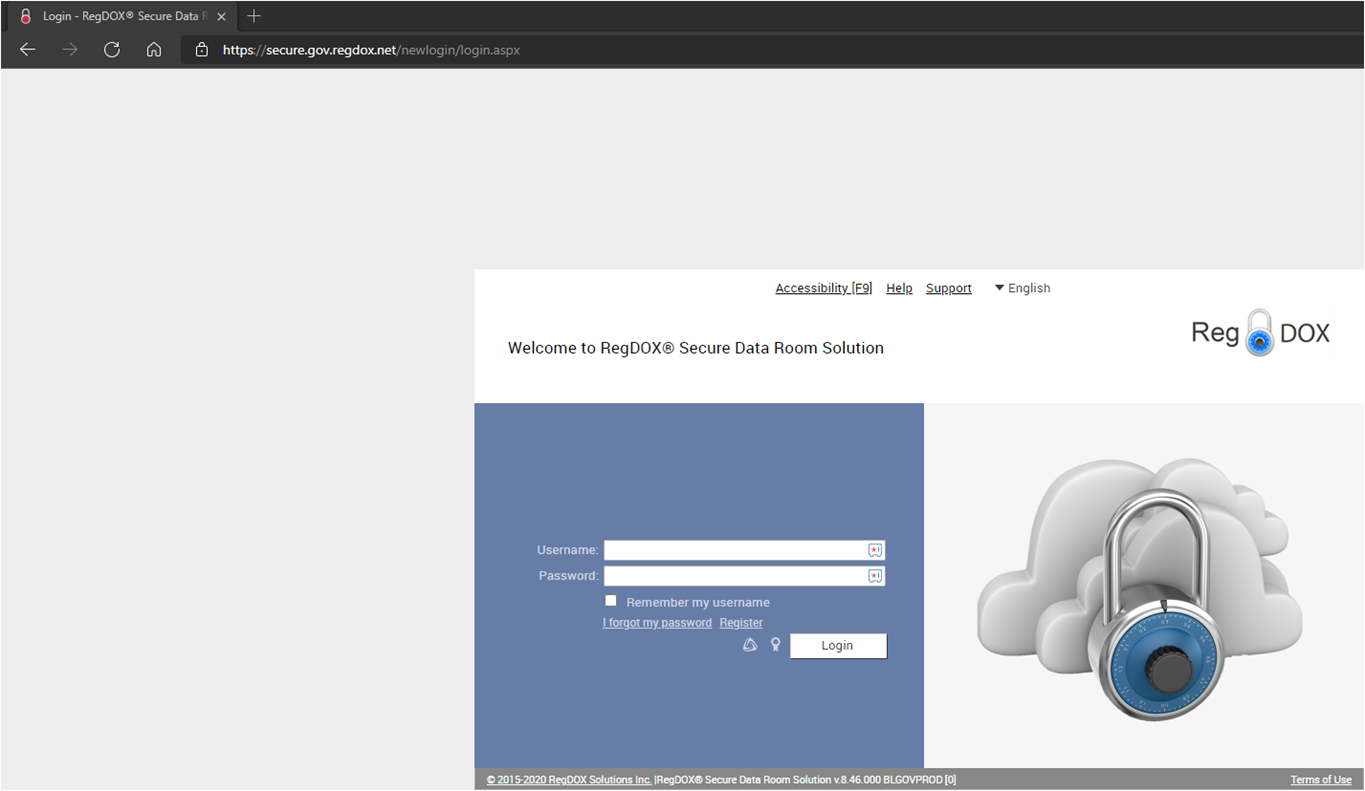This screenshot has height=791, width=1365.
Task: Enable Remember my username checkbox
Action: click(x=611, y=601)
